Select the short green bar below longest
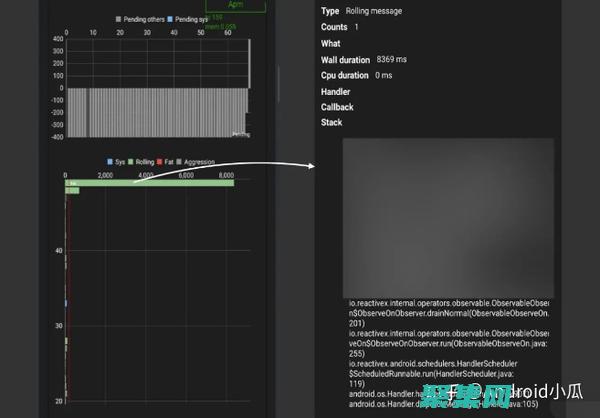The image size is (600, 418). 72,190
